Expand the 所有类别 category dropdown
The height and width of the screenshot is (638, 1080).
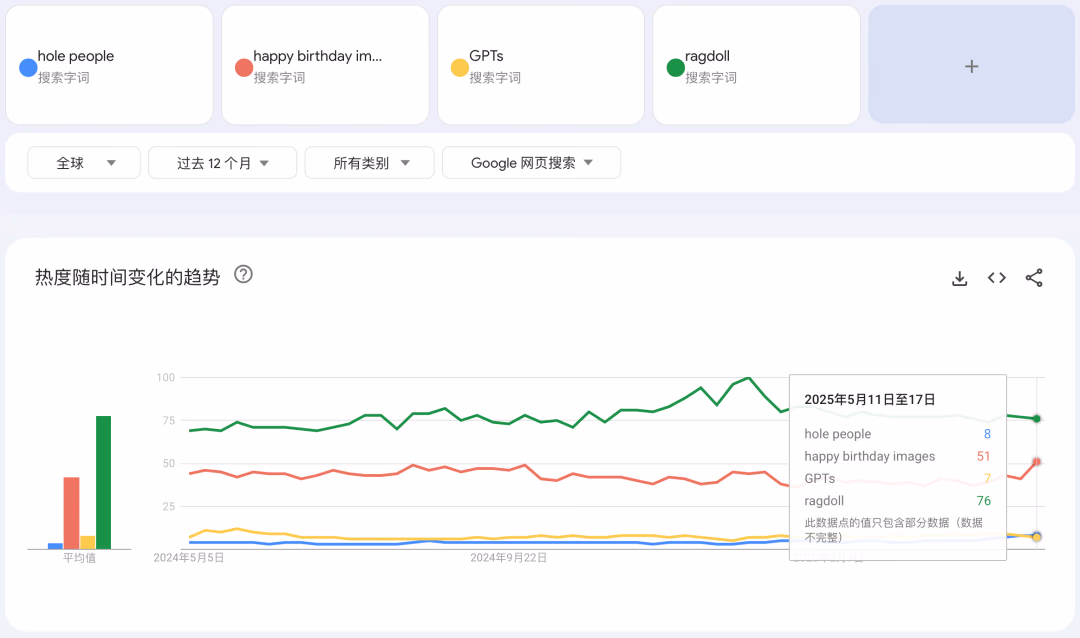click(x=369, y=163)
